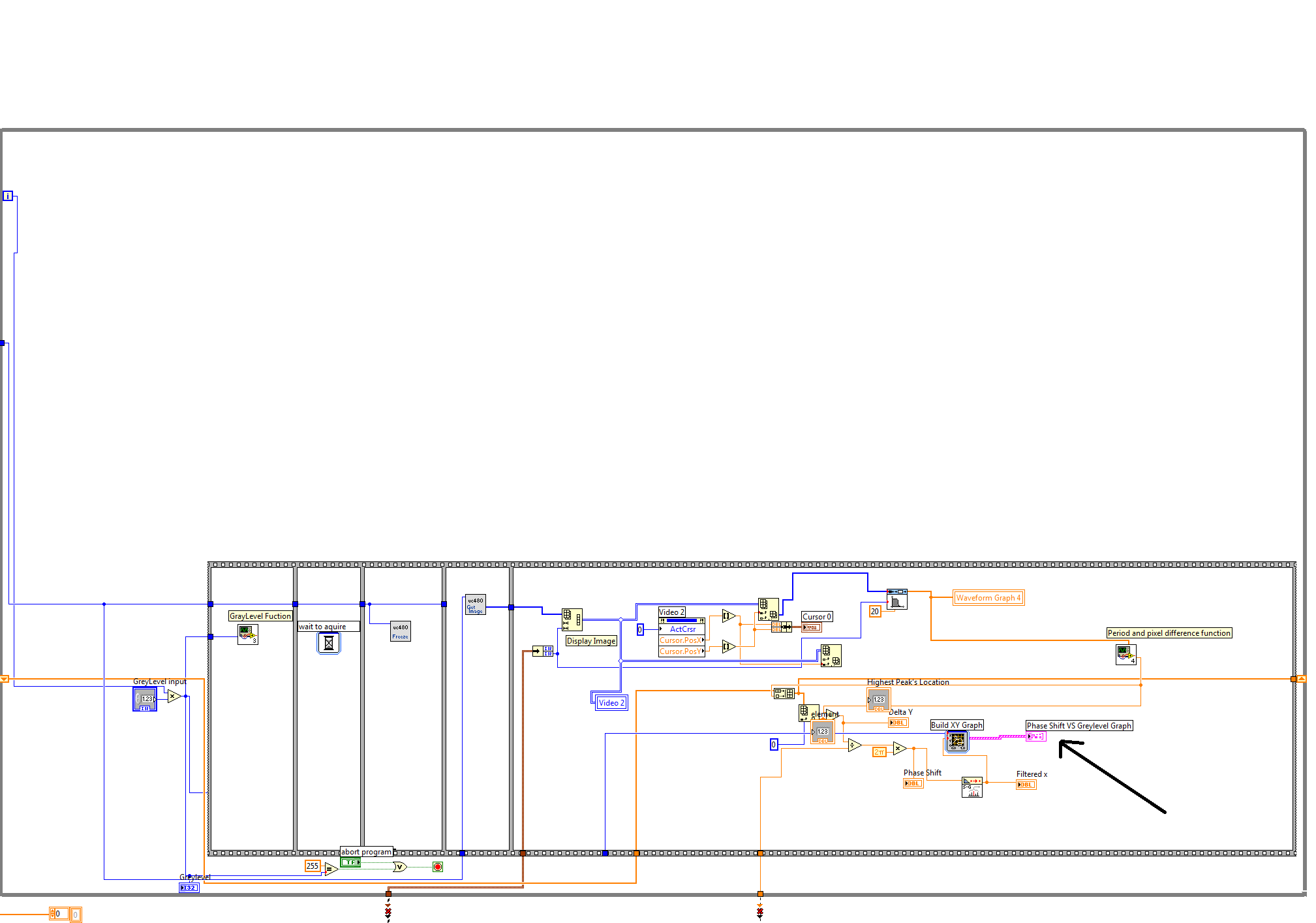Select the loop stop conditional terminal
Screen dimensions: 1316x923
[x=438, y=867]
